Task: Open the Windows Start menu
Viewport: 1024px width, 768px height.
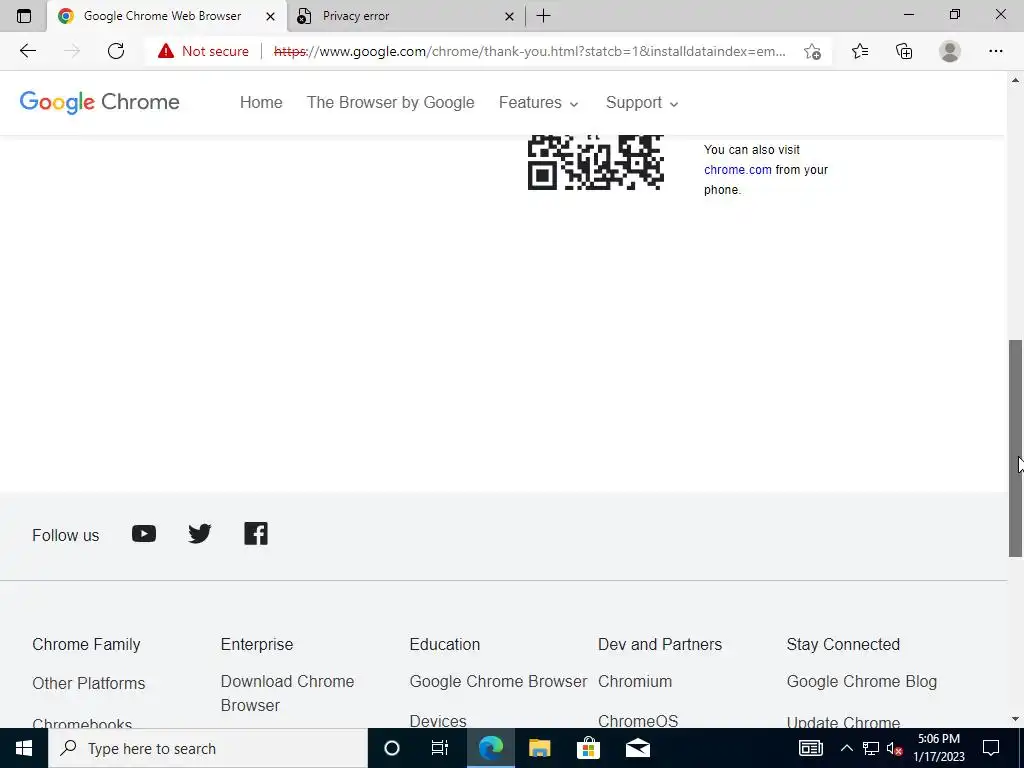Action: tap(24, 748)
